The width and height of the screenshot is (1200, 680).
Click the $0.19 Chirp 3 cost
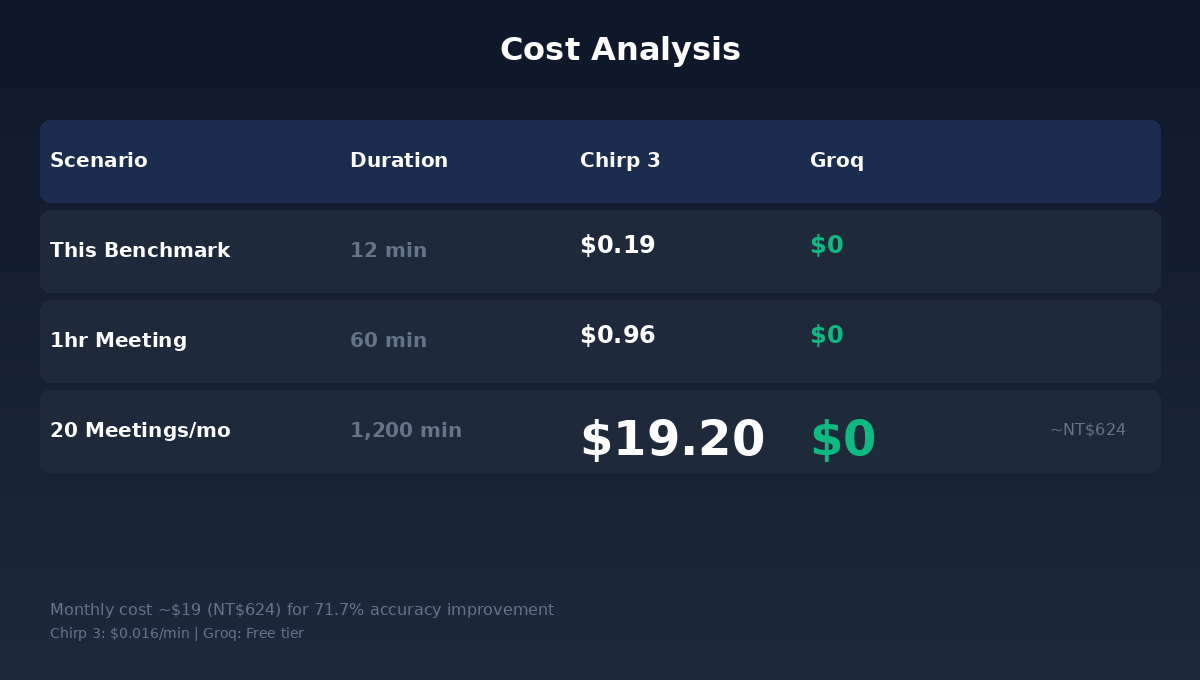(617, 246)
